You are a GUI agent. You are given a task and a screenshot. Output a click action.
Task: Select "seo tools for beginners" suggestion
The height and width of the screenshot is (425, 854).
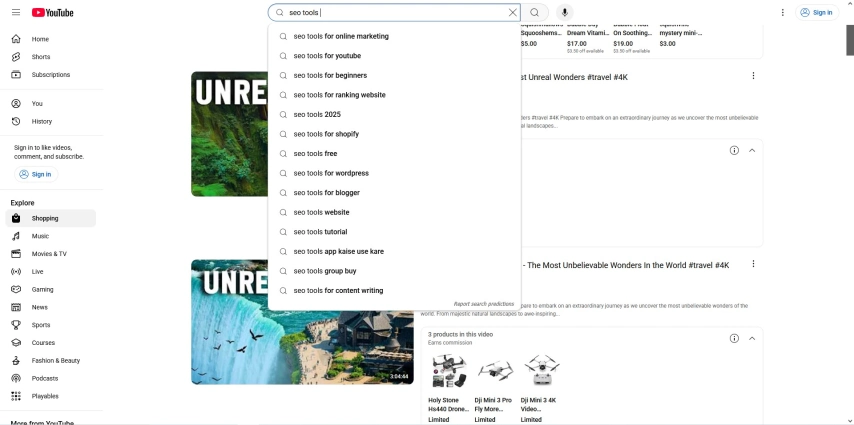pos(330,75)
